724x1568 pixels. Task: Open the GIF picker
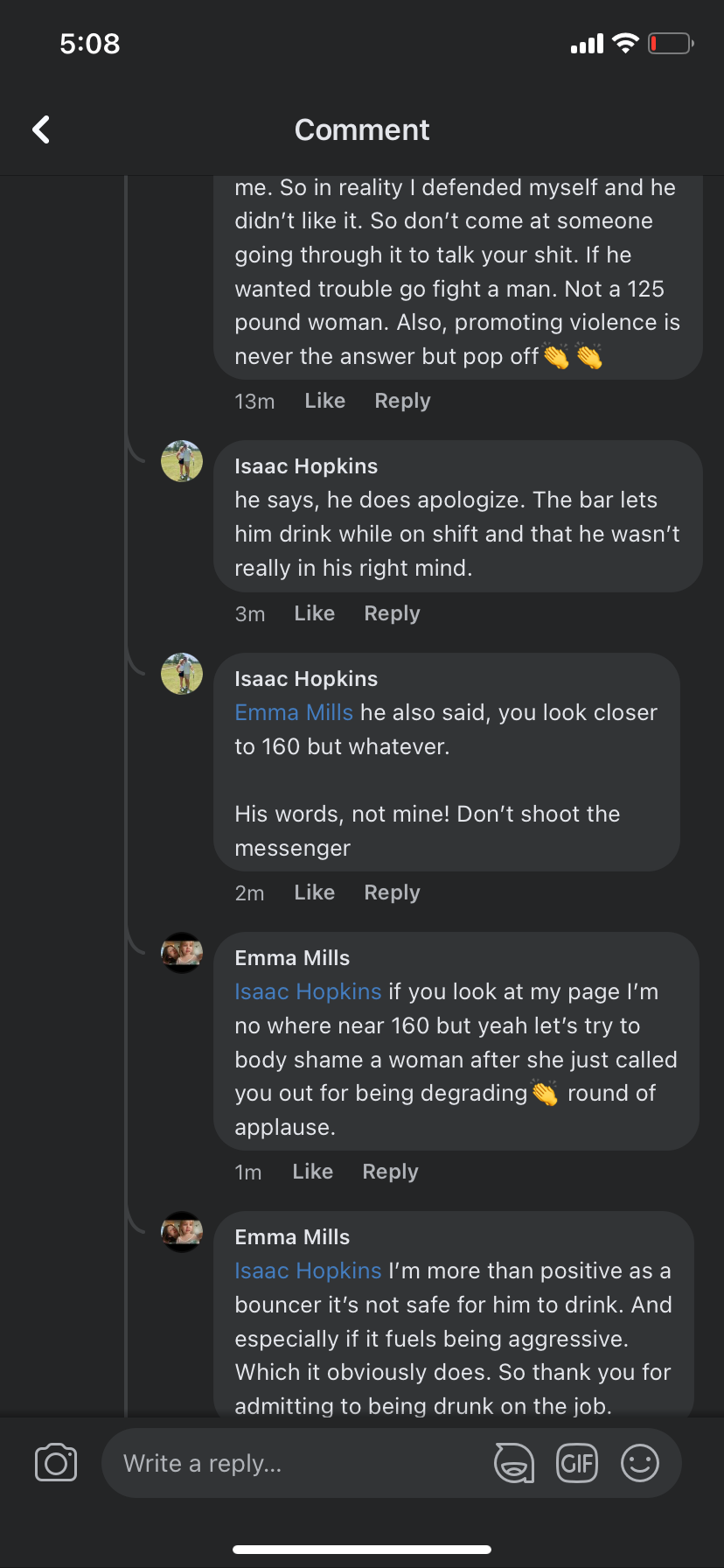(577, 1463)
